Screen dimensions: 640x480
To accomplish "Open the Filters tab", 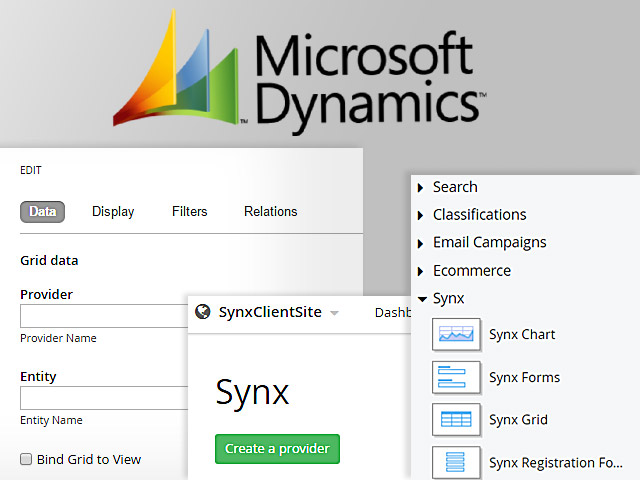I will pos(189,211).
